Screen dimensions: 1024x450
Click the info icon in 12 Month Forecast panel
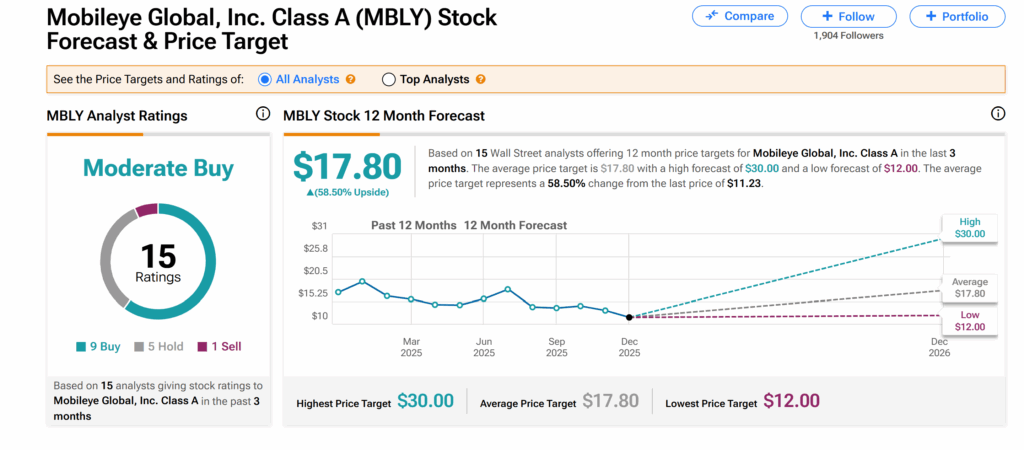[997, 115]
